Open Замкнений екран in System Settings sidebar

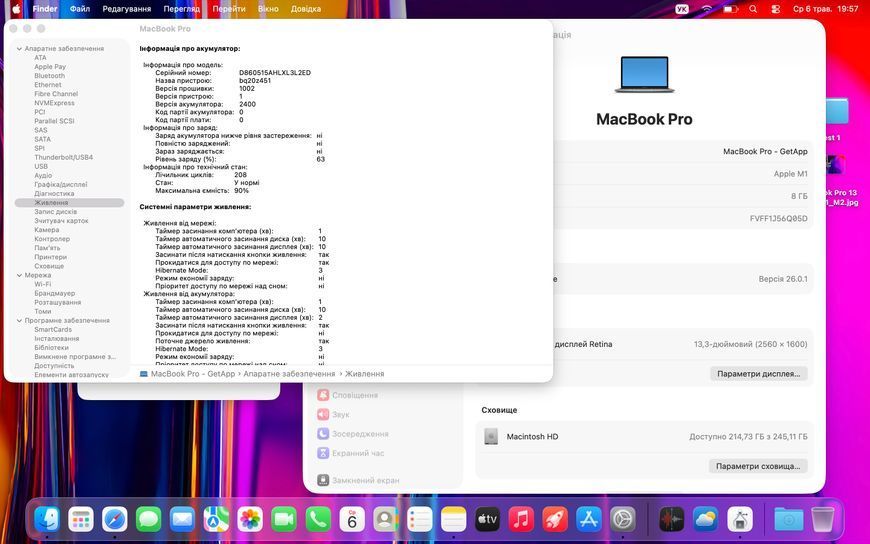(x=358, y=481)
